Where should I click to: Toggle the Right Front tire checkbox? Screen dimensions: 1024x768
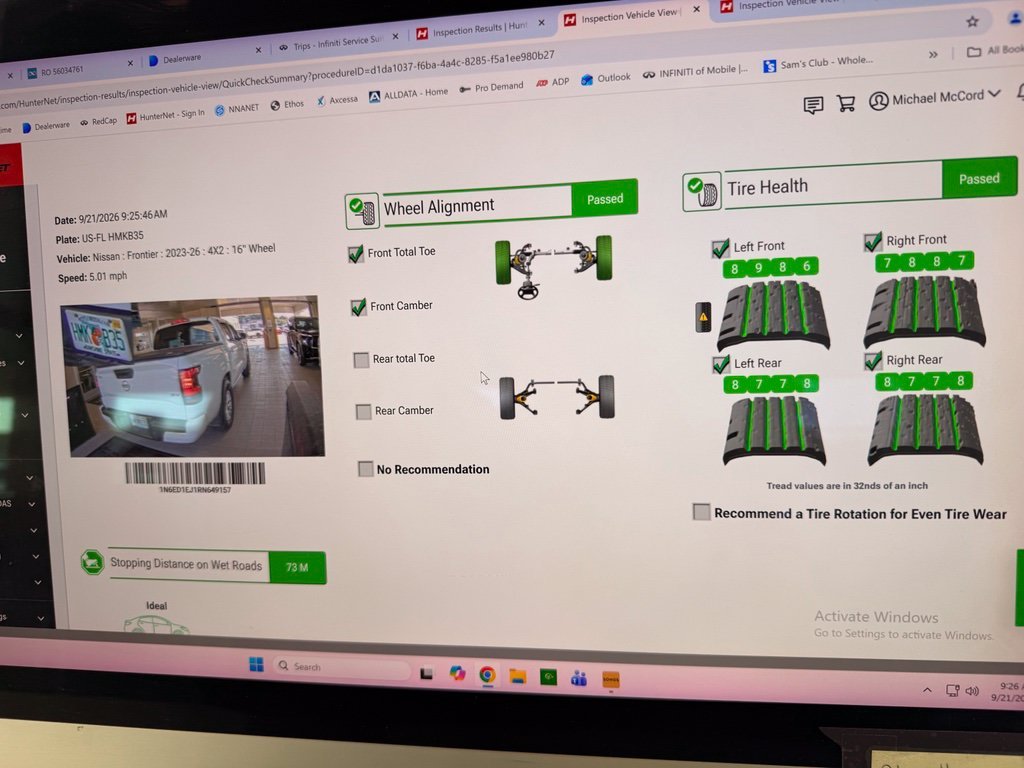point(872,242)
